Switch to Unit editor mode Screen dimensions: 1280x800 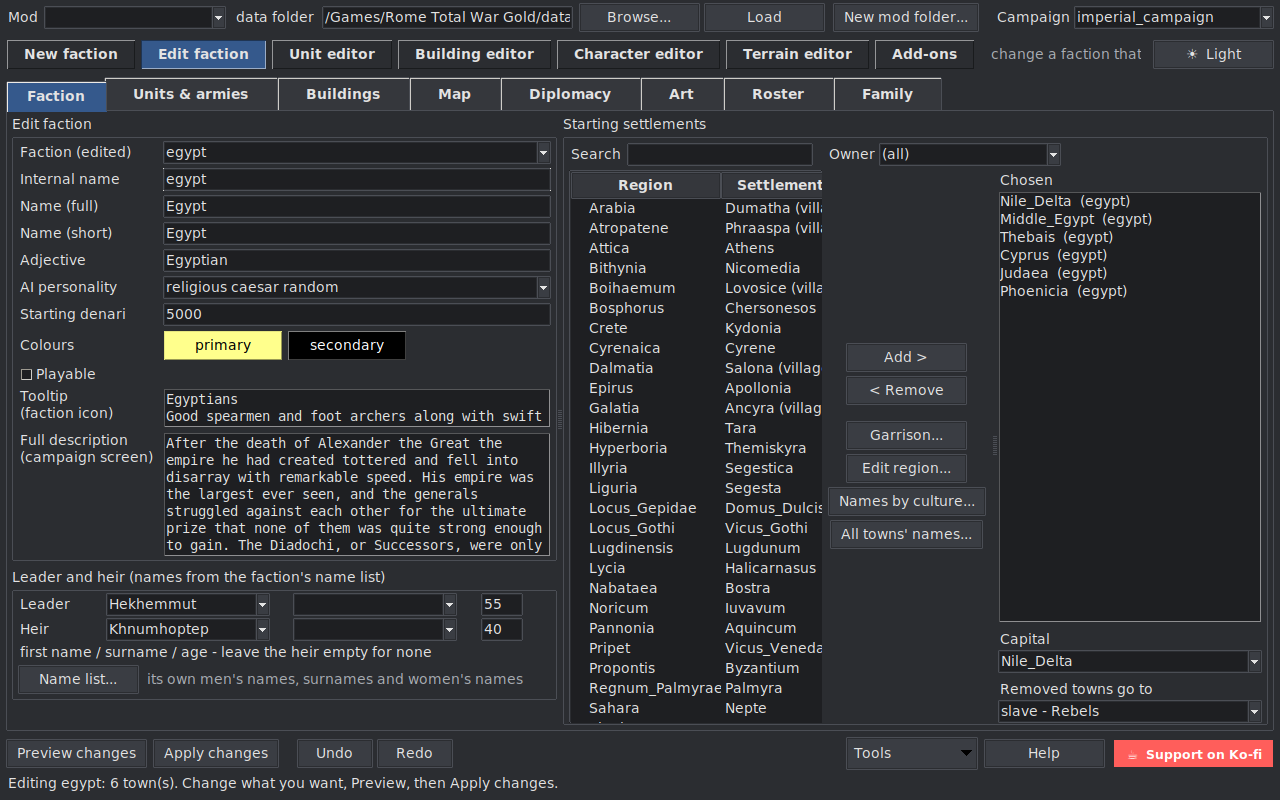click(x=332, y=54)
